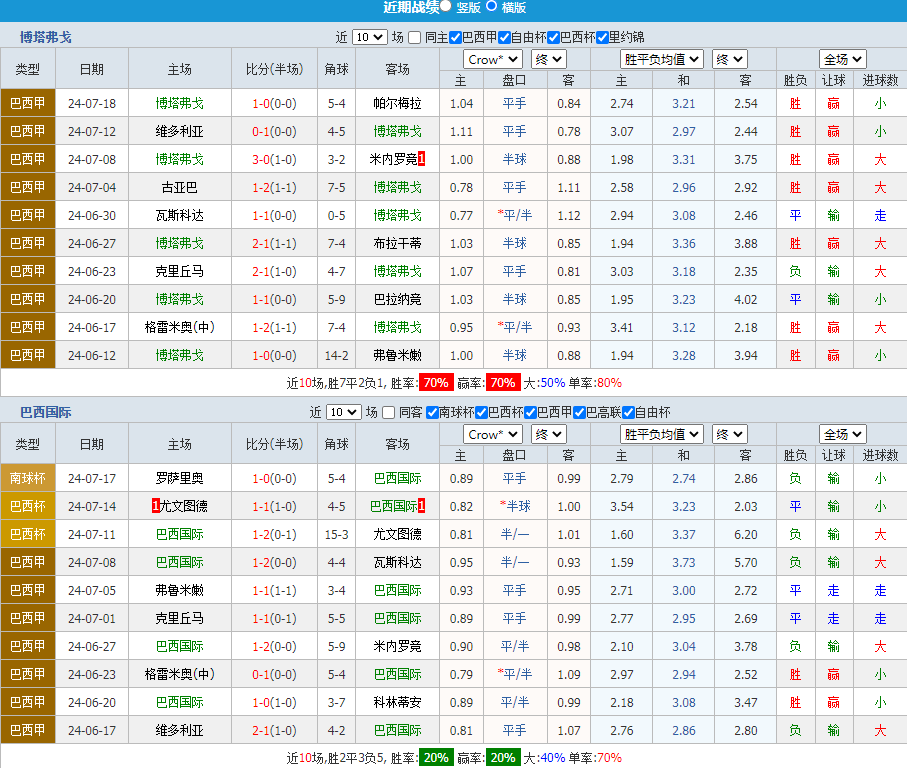Viewport: 907px width, 768px height.
Task: Click the 南球杯 league badge on 24-07-17
Action: [x=28, y=478]
